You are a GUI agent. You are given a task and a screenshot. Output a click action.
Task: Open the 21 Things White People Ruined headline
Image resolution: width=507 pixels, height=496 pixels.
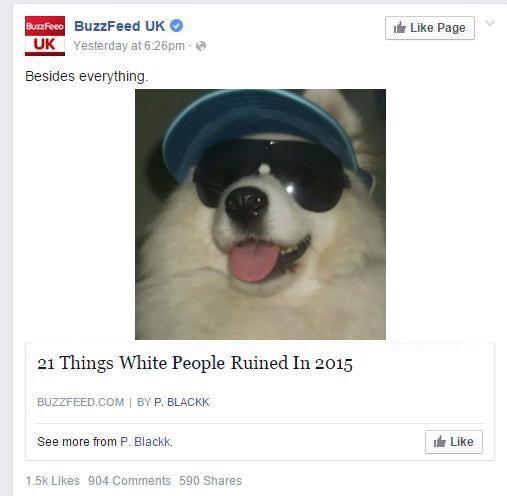coord(195,363)
